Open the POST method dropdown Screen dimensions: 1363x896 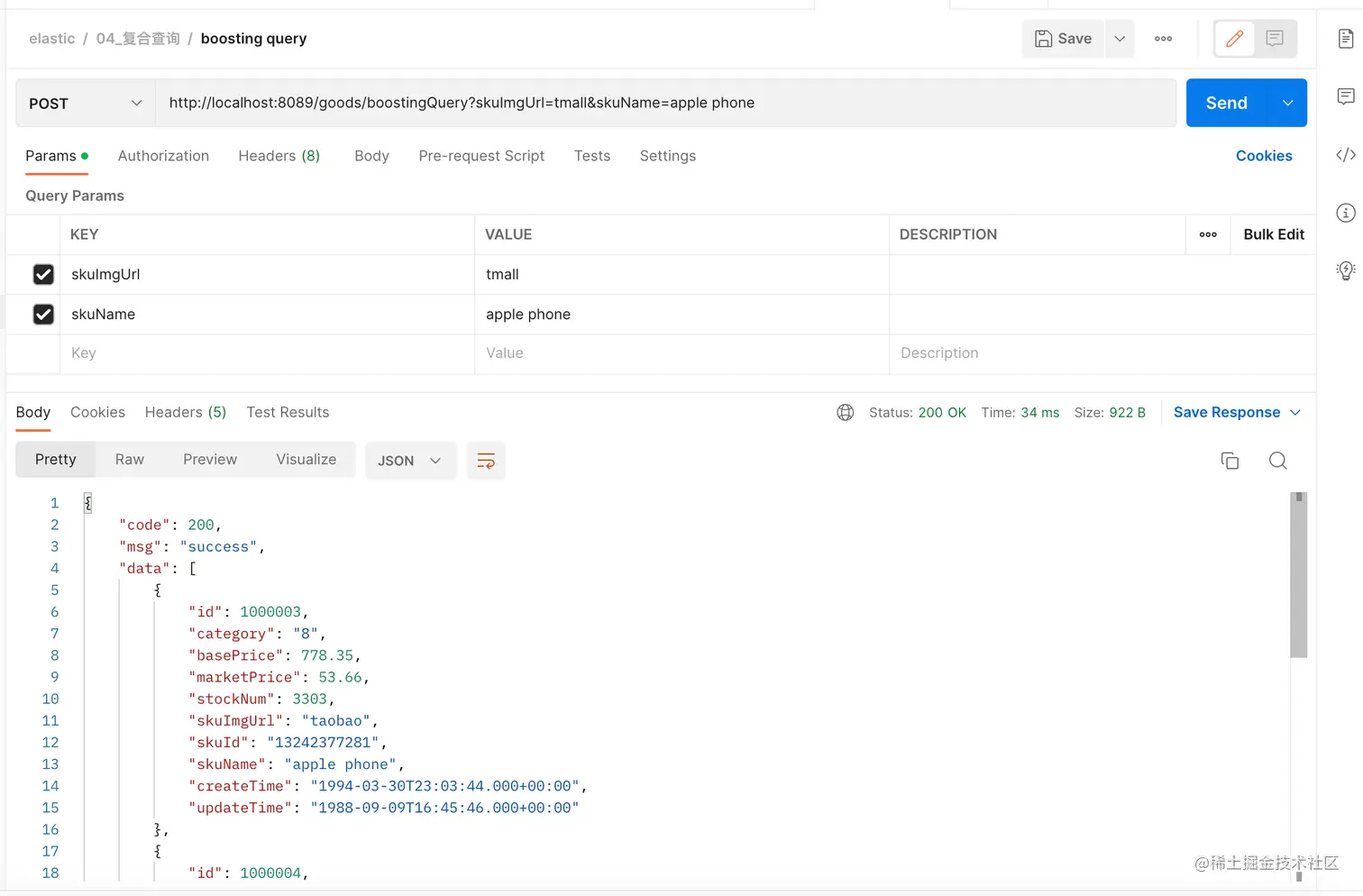point(85,104)
